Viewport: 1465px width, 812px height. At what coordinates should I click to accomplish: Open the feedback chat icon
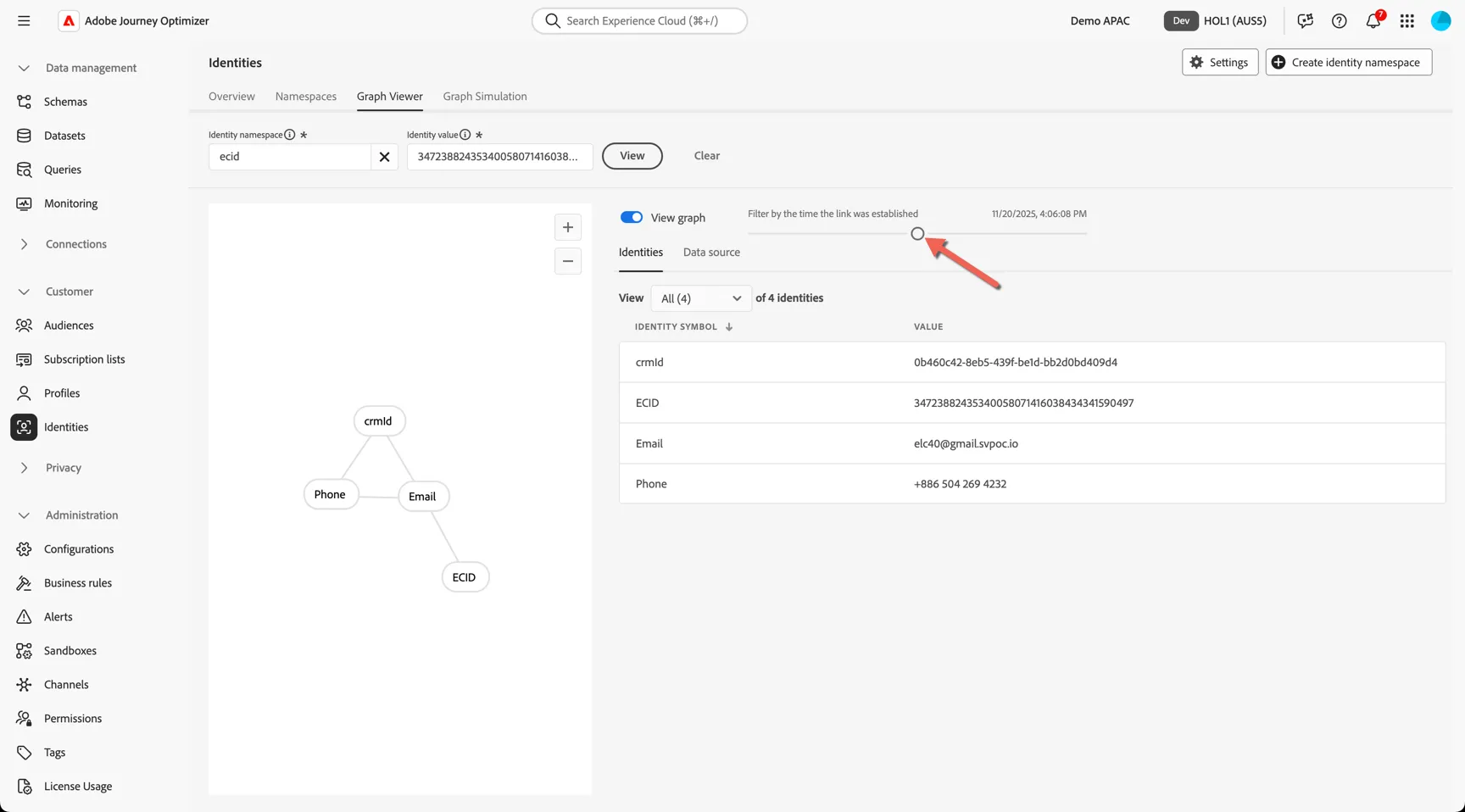(x=1306, y=20)
